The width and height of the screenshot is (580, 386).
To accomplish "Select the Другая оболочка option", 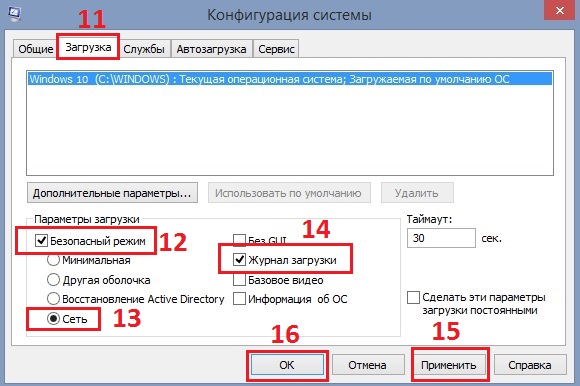I will (53, 280).
